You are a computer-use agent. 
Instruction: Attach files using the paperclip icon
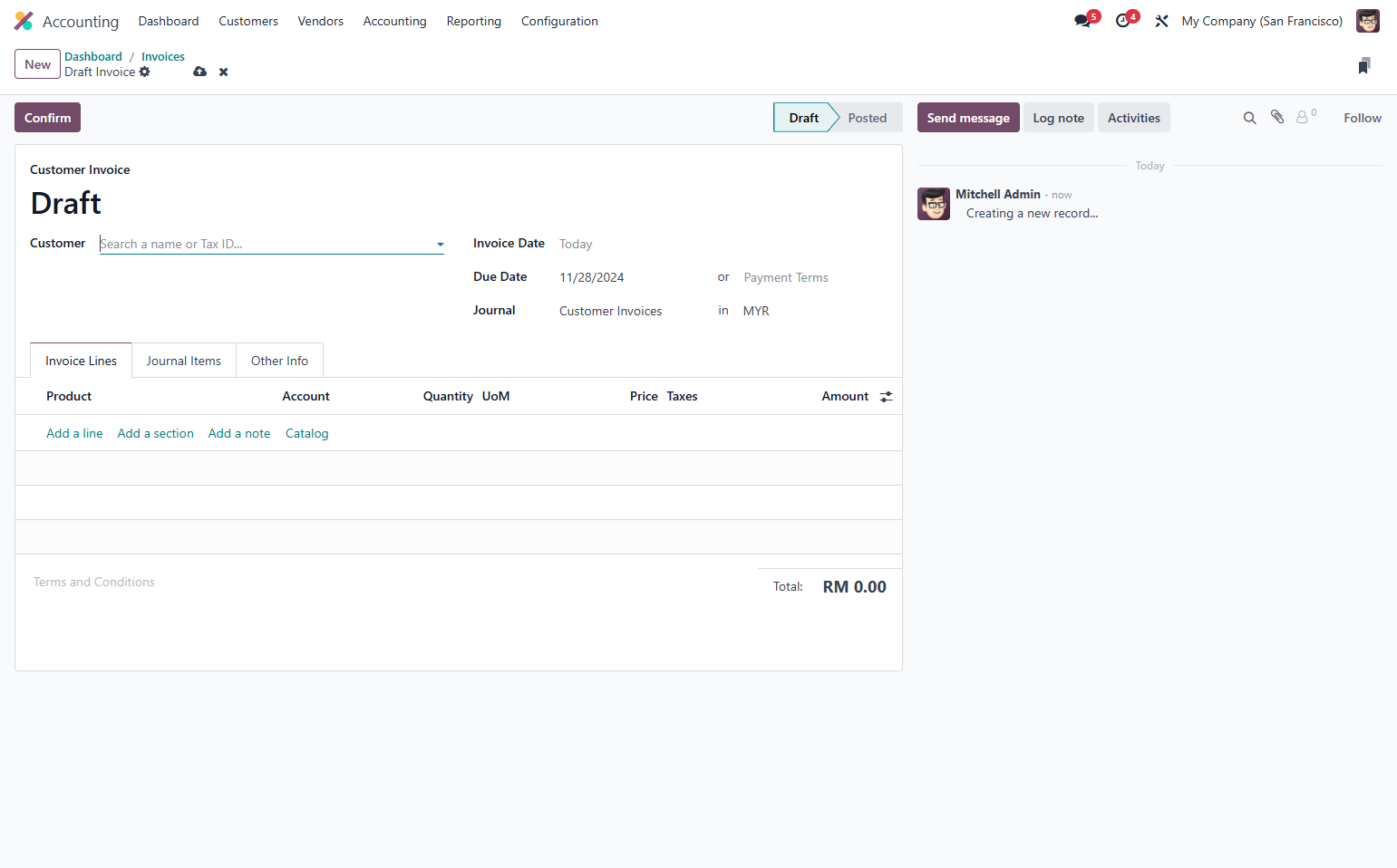tap(1277, 117)
